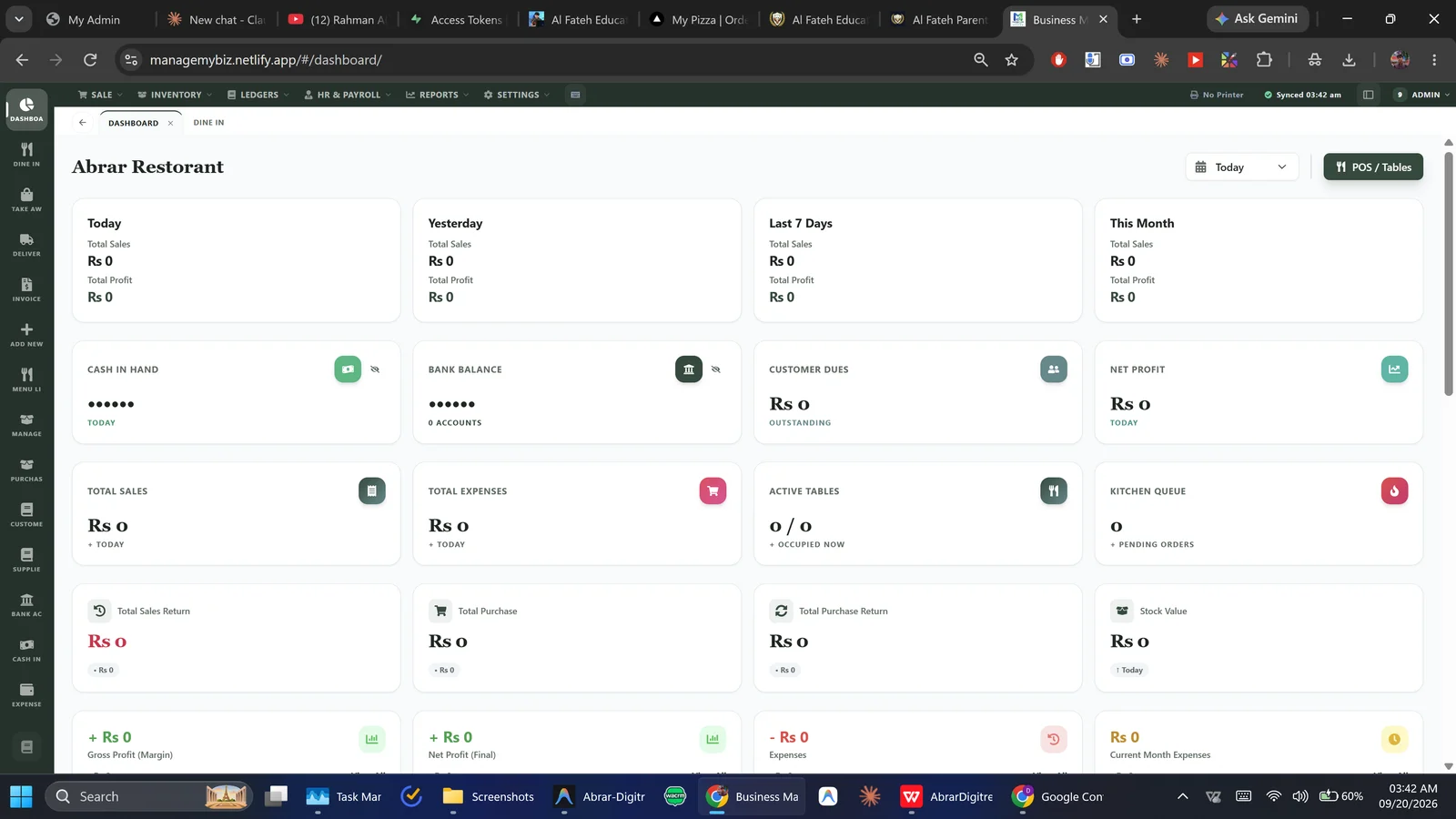
Task: Close the DASHBOARD tab
Action: (170, 123)
